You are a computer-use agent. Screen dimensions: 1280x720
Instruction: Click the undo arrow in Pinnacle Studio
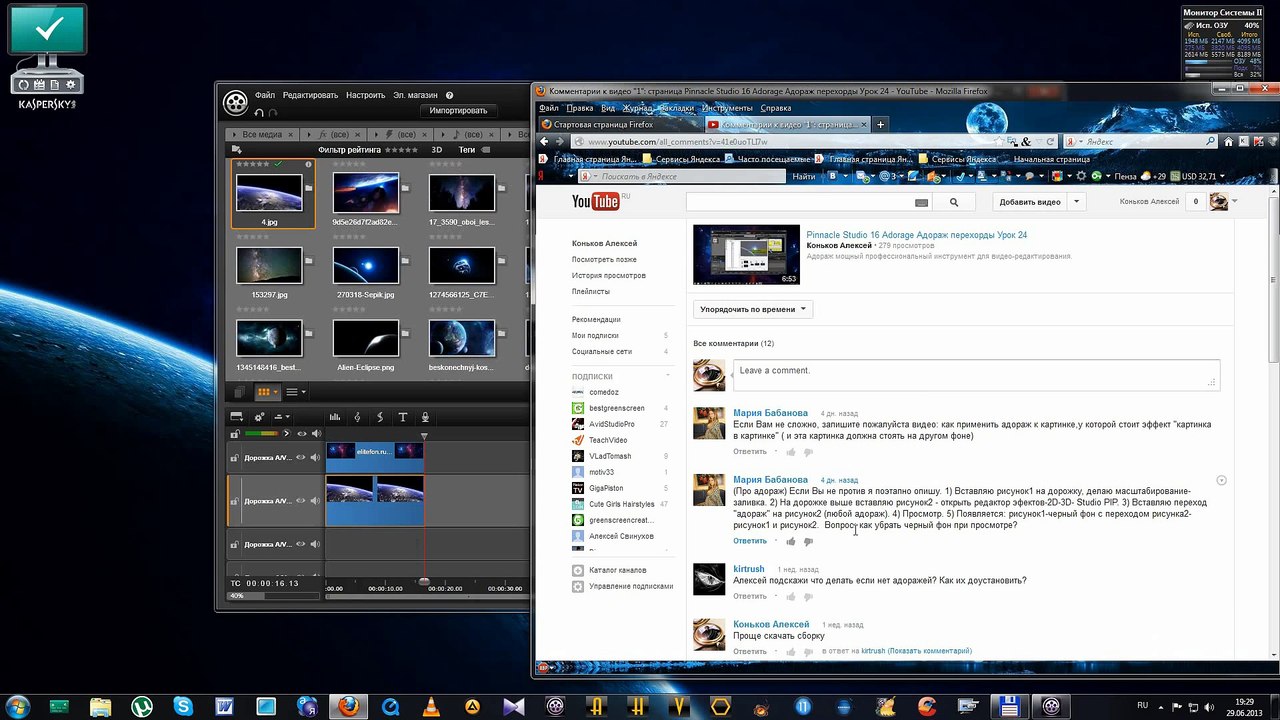point(259,113)
